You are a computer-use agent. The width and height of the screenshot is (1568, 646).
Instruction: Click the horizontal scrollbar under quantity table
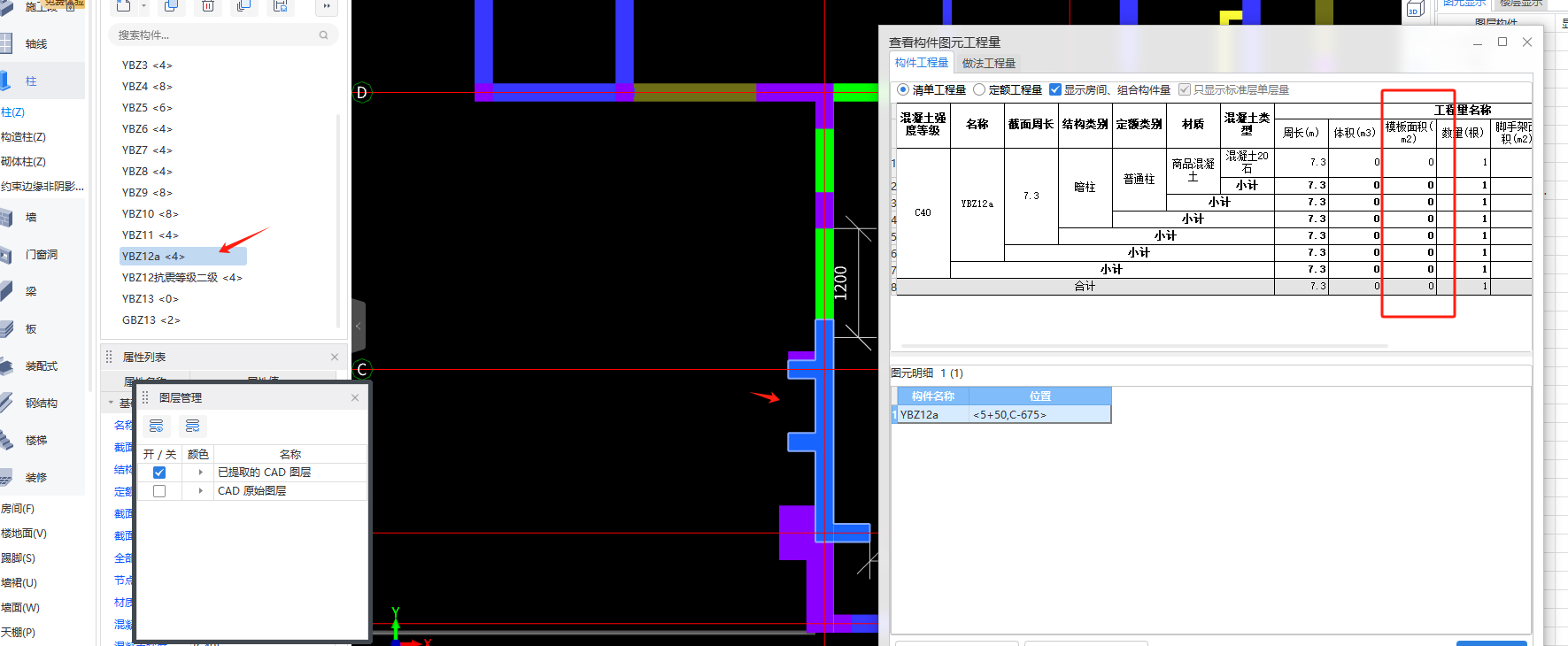tap(1144, 346)
